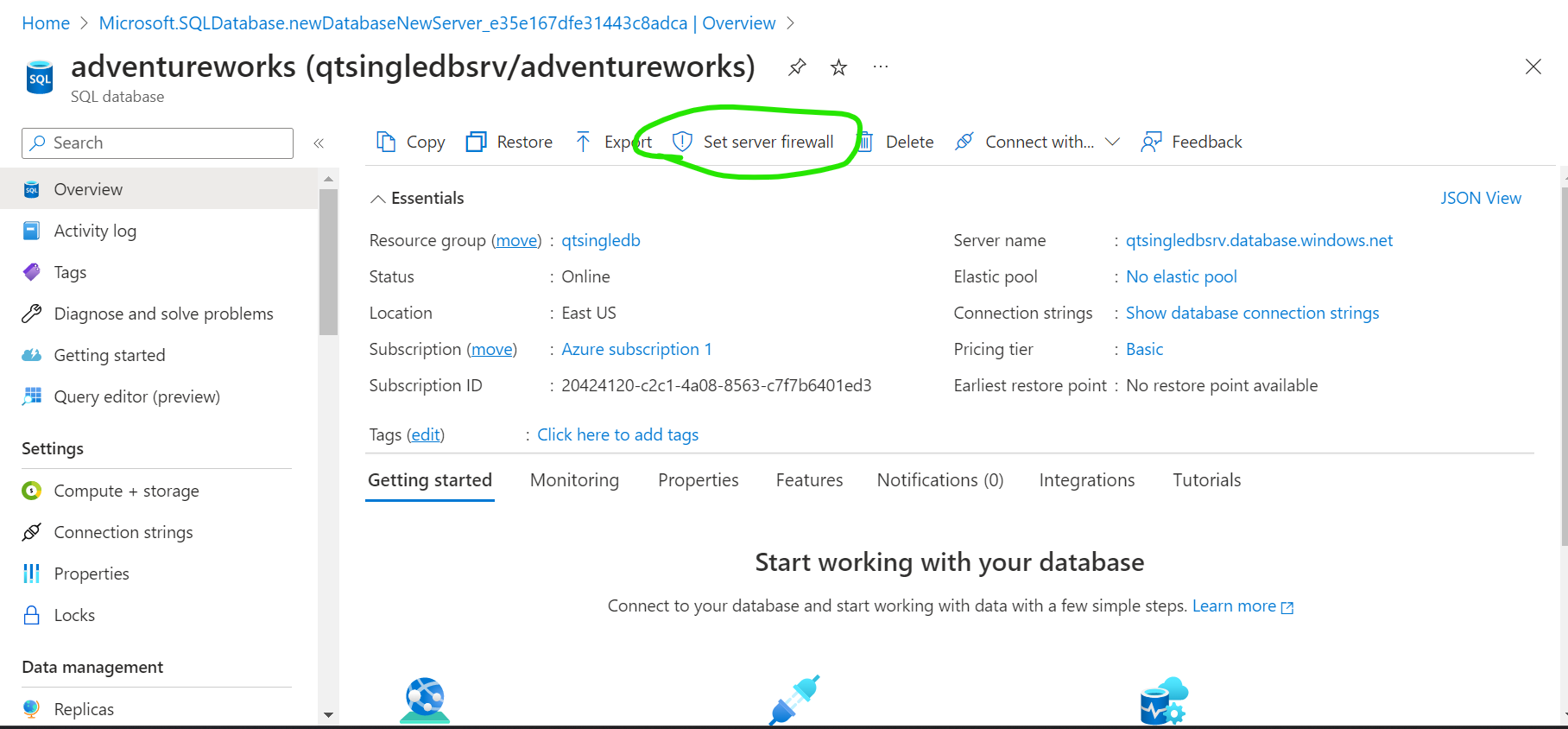Click Show database connection strings link
The height and width of the screenshot is (729, 1568).
1252,313
